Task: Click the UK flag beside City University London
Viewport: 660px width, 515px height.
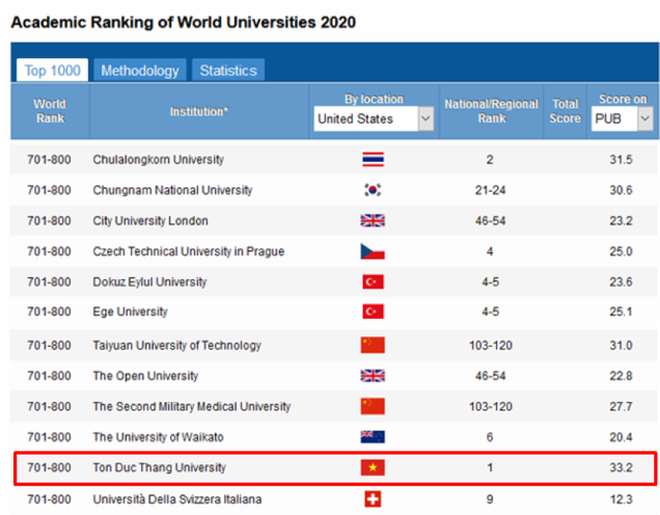Action: tap(373, 220)
